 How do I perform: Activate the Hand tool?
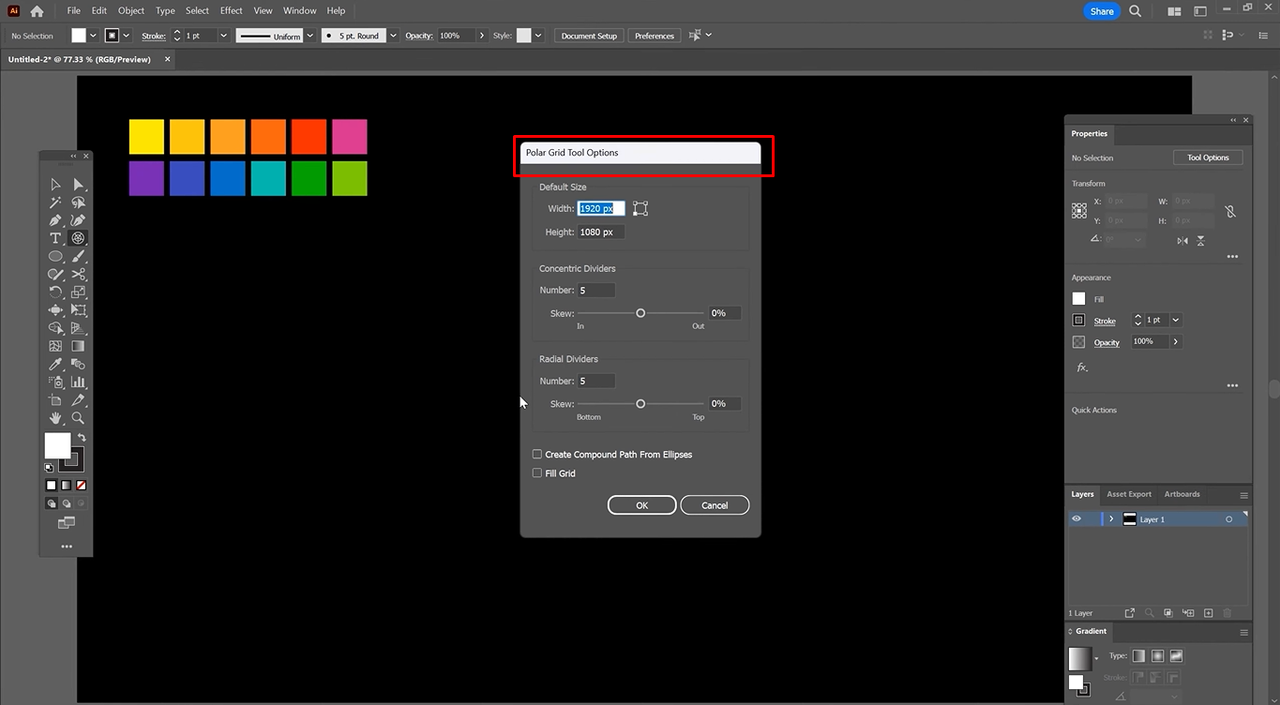(x=56, y=419)
